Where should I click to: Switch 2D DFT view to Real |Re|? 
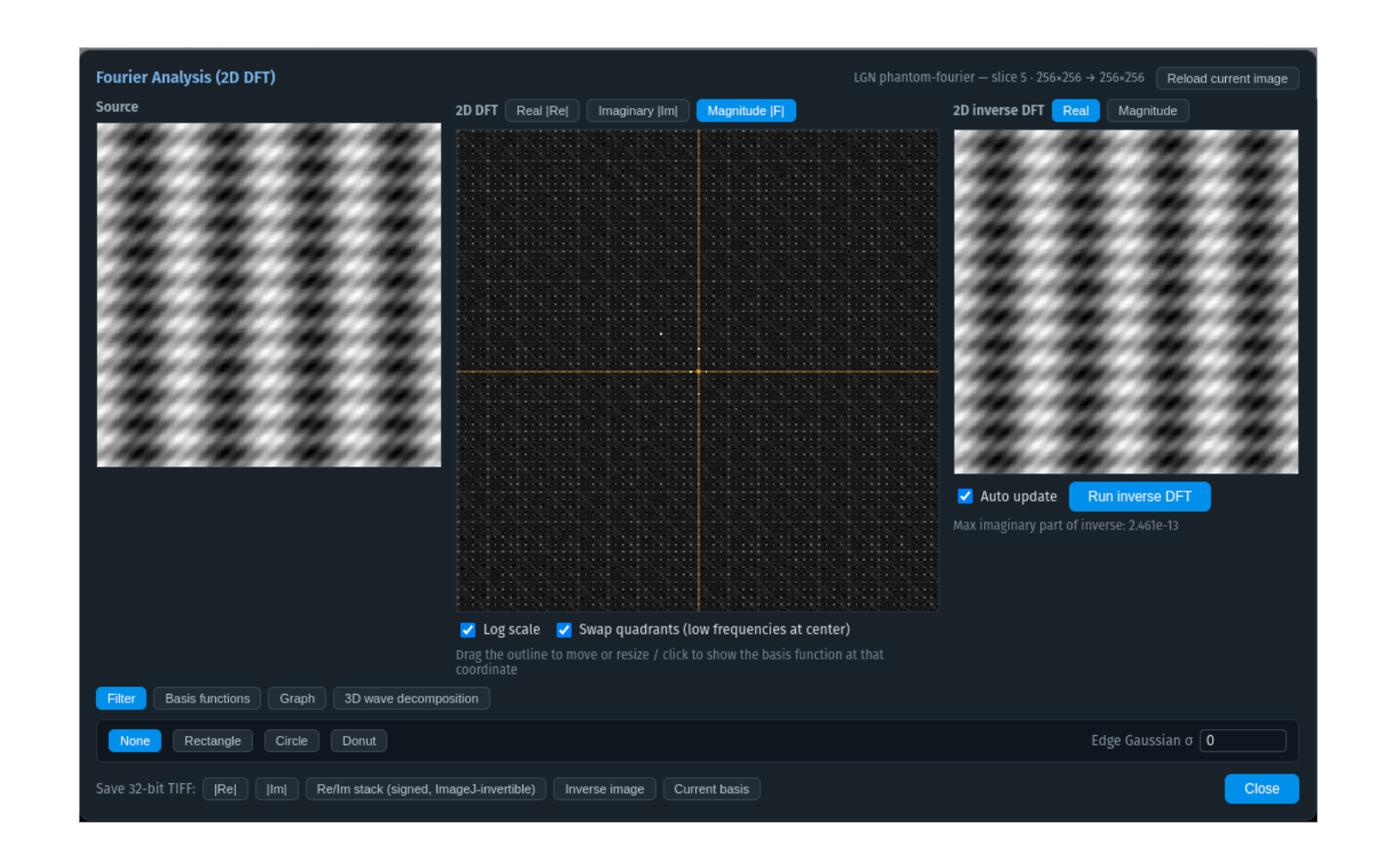pos(542,111)
